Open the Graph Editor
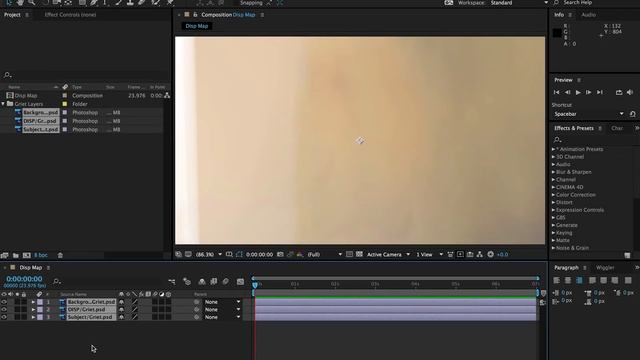 point(240,282)
